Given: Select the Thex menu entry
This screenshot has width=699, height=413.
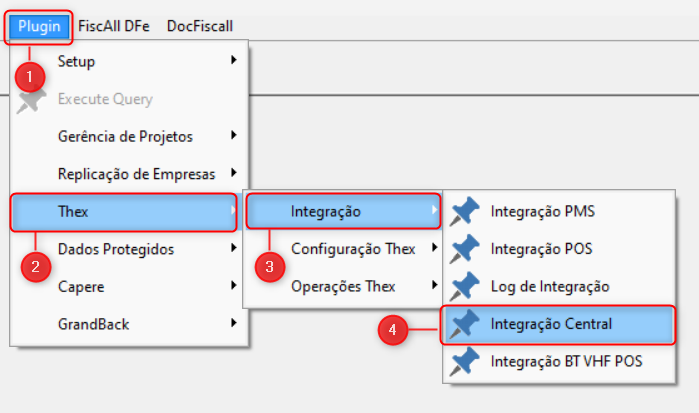Looking at the screenshot, I should [75, 211].
